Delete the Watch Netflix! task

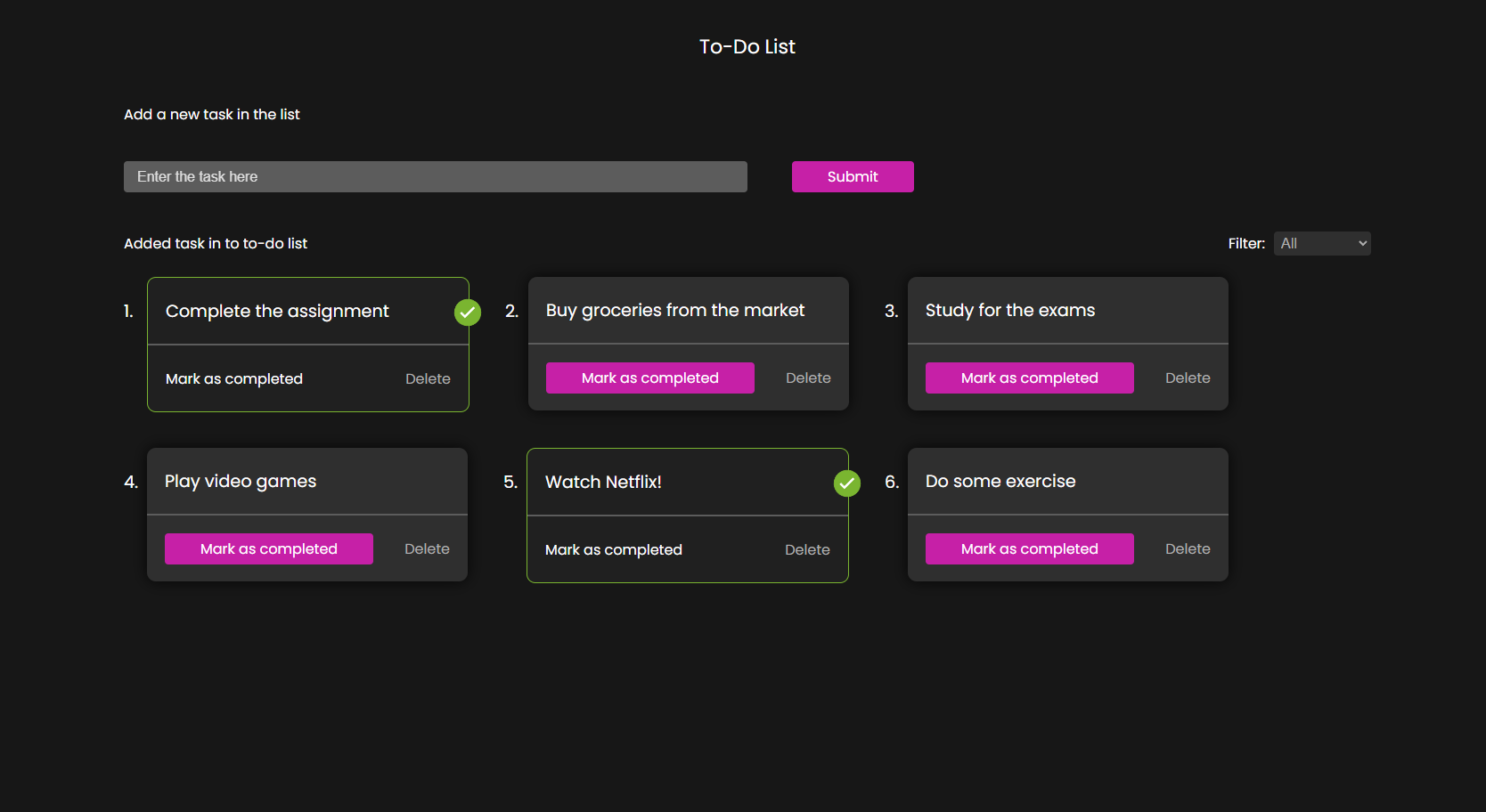(x=807, y=549)
